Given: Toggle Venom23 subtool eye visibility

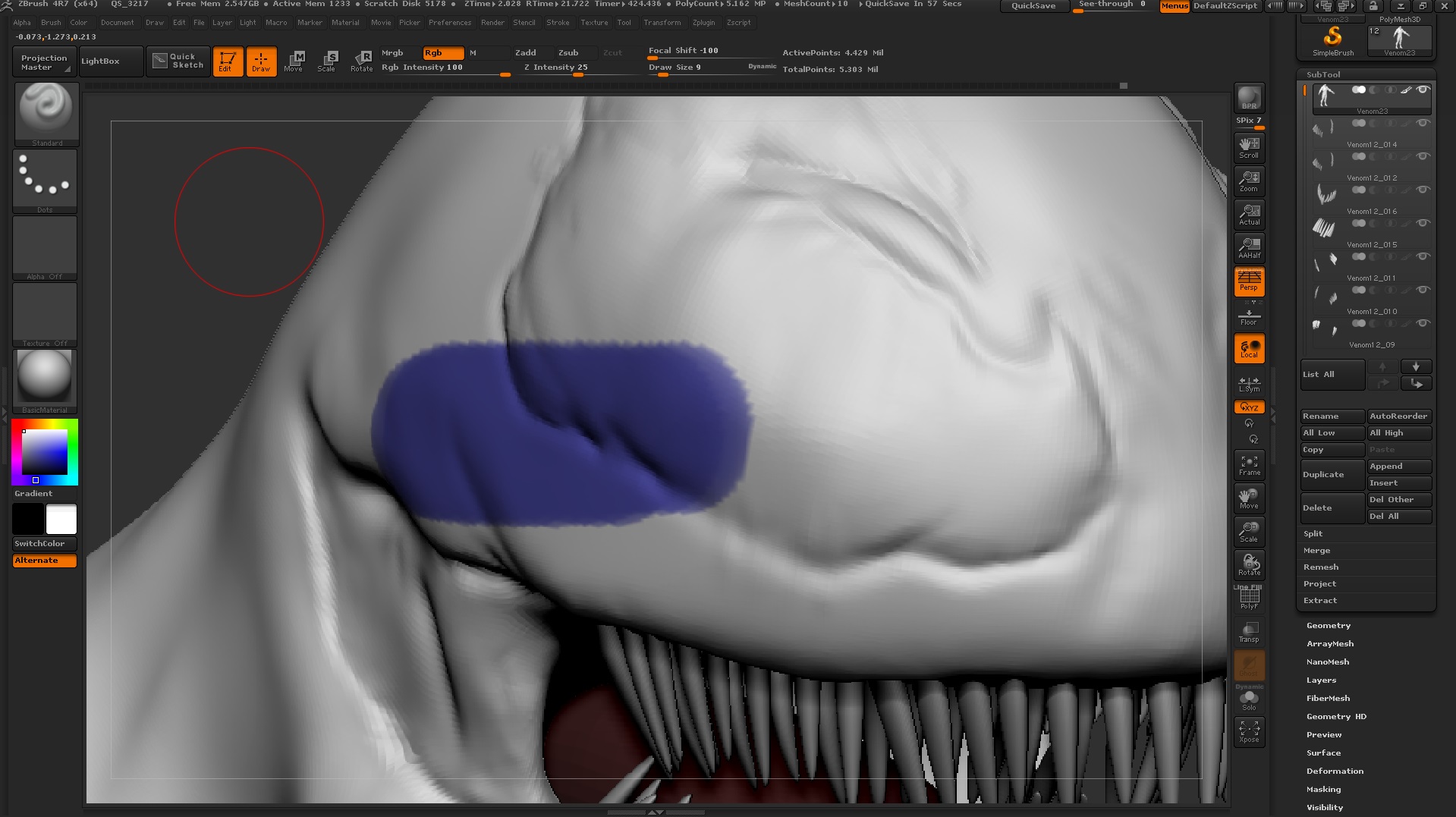Looking at the screenshot, I should click(1423, 90).
